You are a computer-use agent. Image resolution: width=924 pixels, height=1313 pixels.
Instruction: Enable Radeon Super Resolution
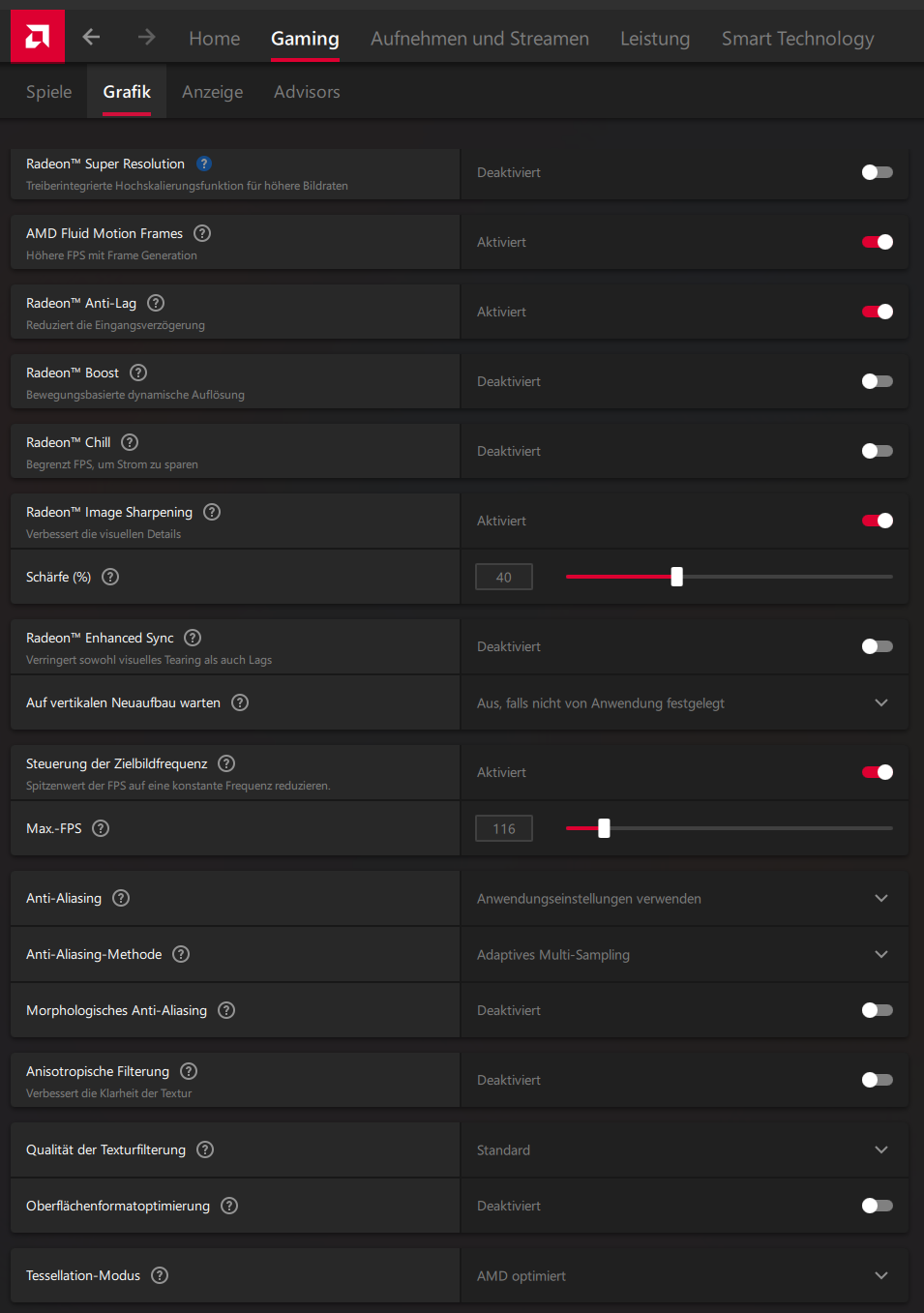pyautogui.click(x=877, y=172)
